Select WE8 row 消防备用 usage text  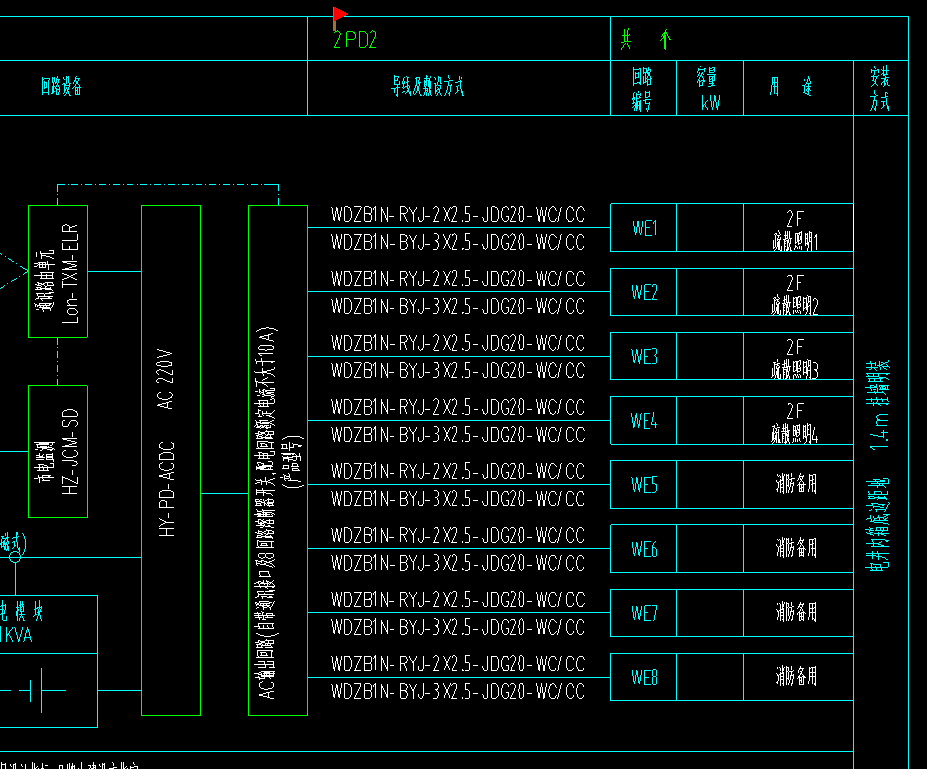click(x=796, y=676)
